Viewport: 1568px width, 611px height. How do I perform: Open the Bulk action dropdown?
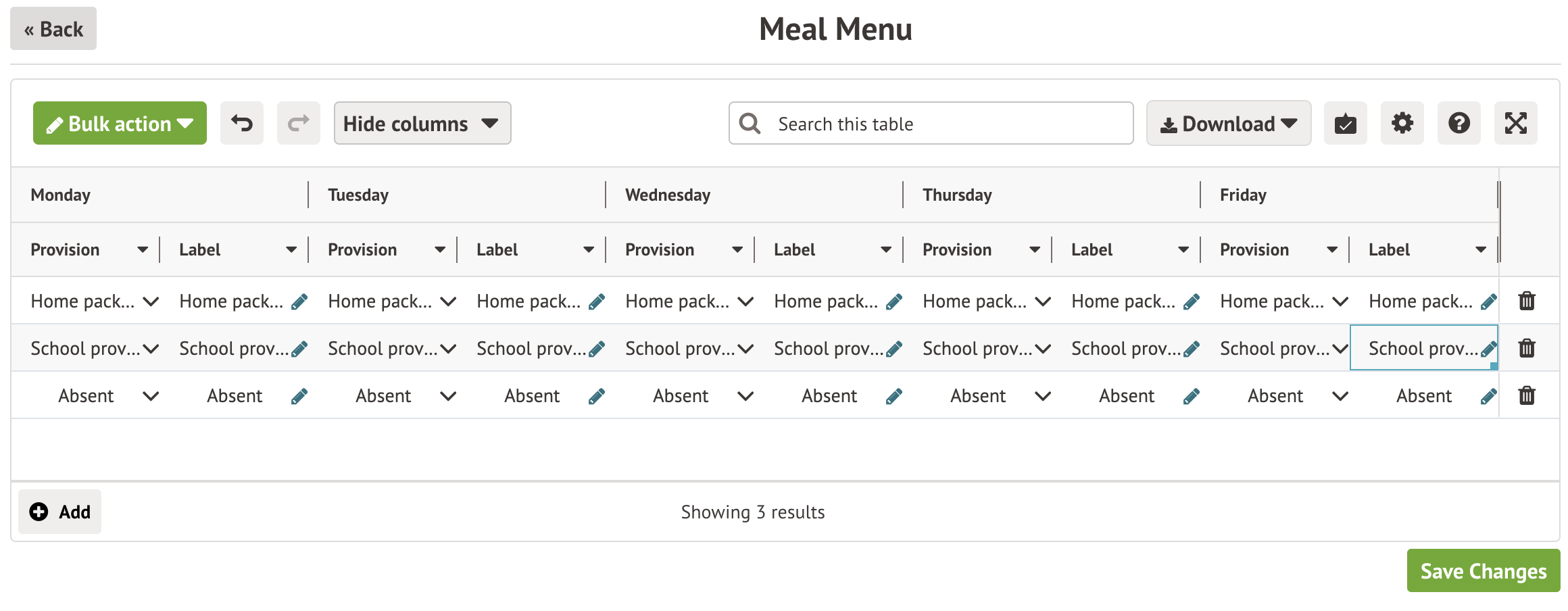coord(120,123)
